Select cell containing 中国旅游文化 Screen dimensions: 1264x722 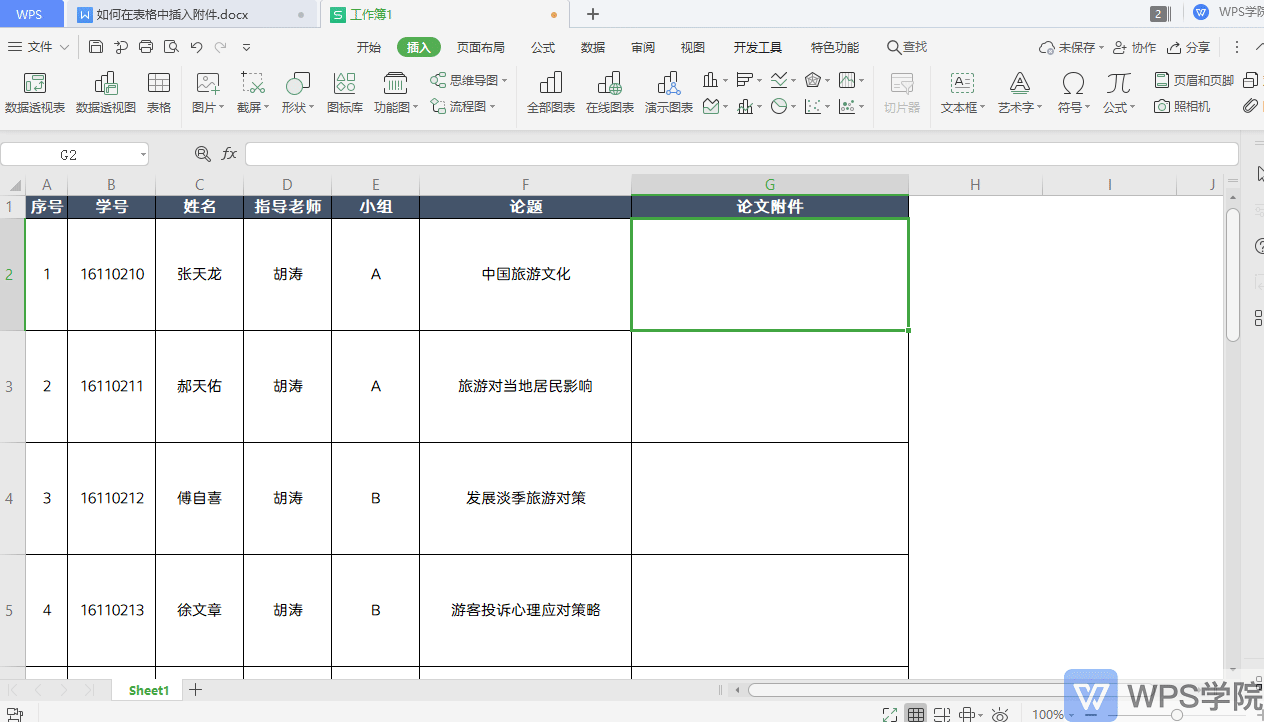(525, 274)
